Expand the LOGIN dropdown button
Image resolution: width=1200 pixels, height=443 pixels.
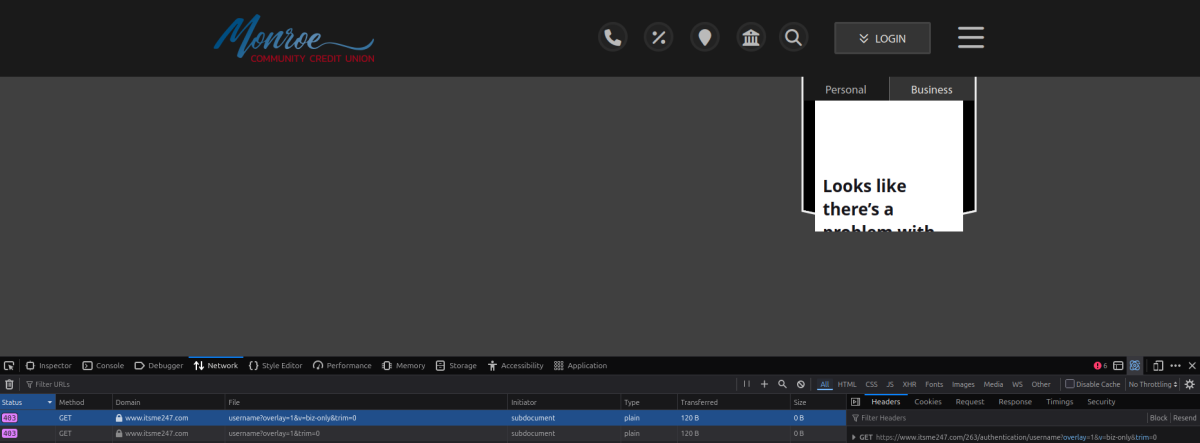click(882, 38)
